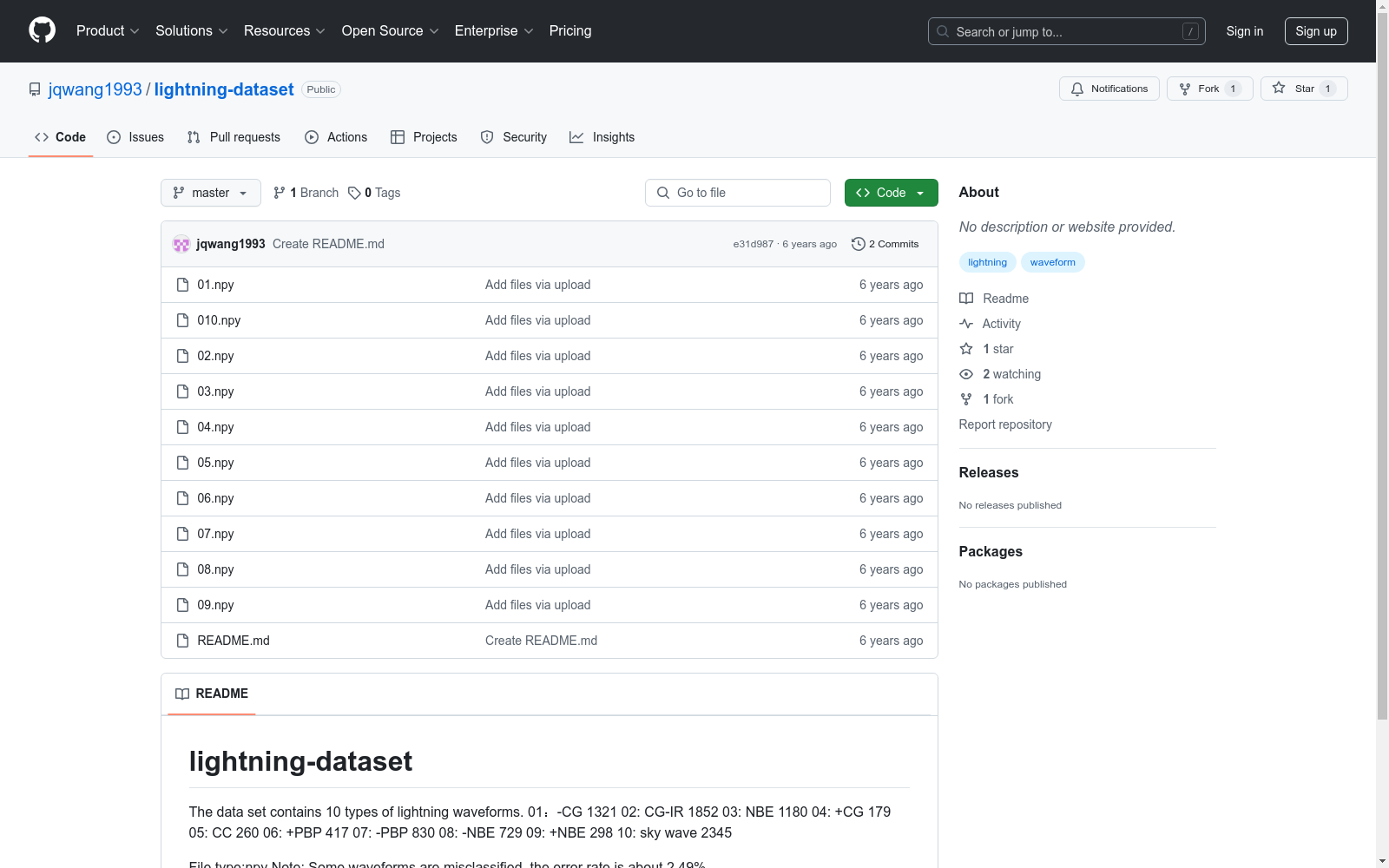Click the Releases heading link
This screenshot has height=868, width=1389.
[x=989, y=472]
